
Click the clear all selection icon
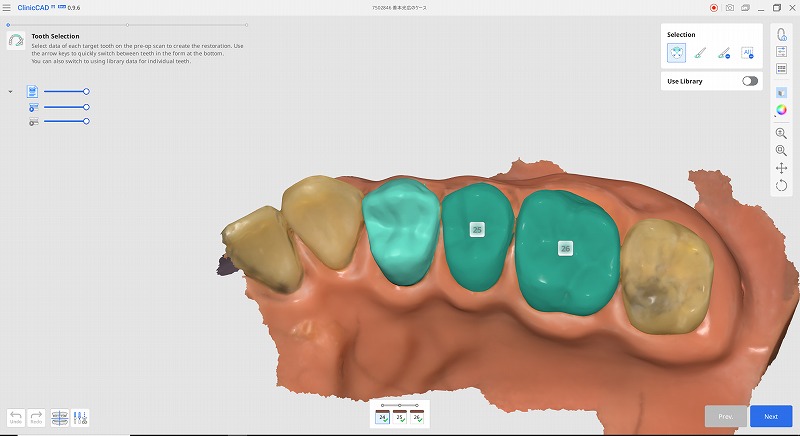747,55
